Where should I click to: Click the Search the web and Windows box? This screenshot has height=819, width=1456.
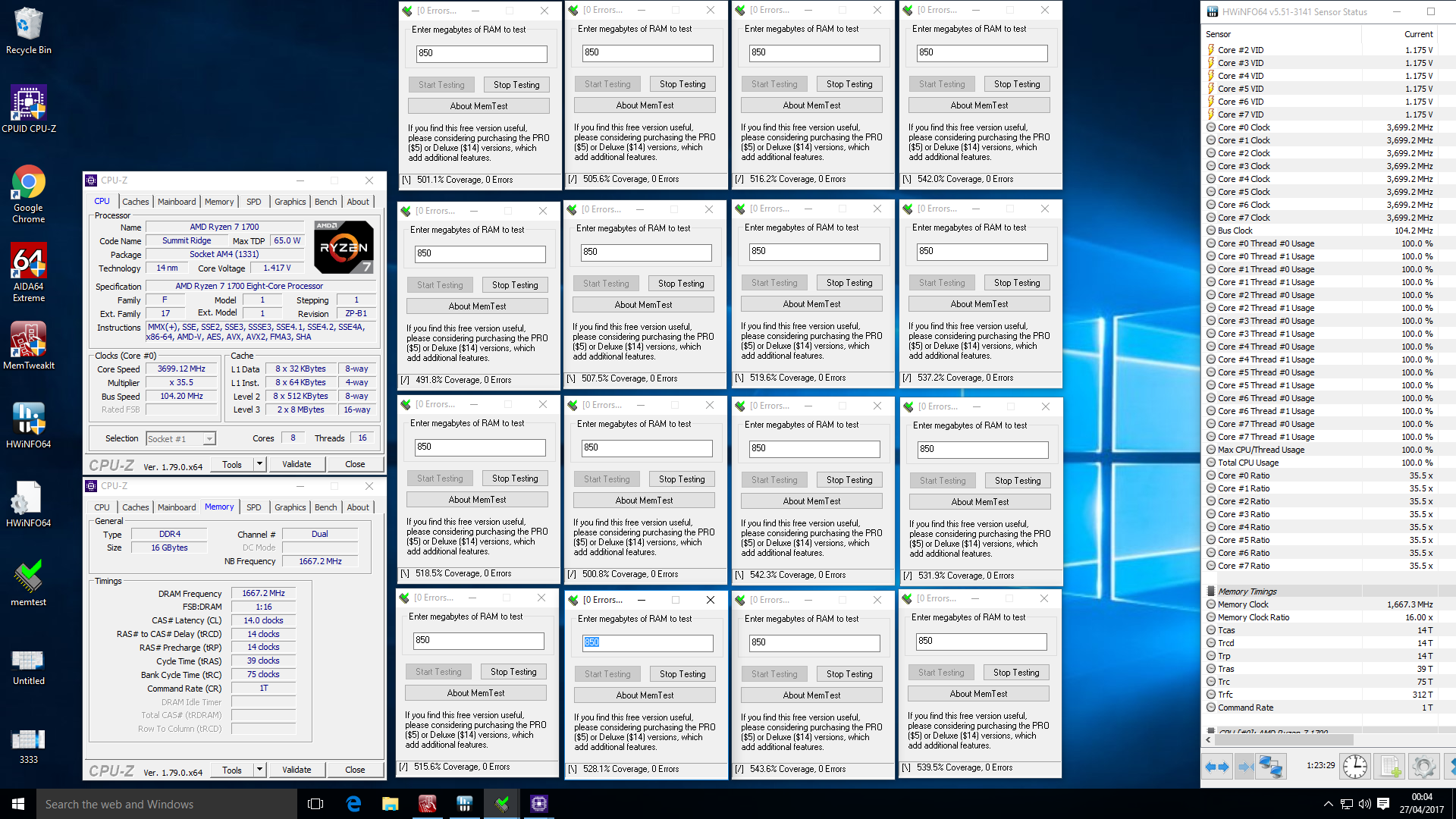pos(167,804)
